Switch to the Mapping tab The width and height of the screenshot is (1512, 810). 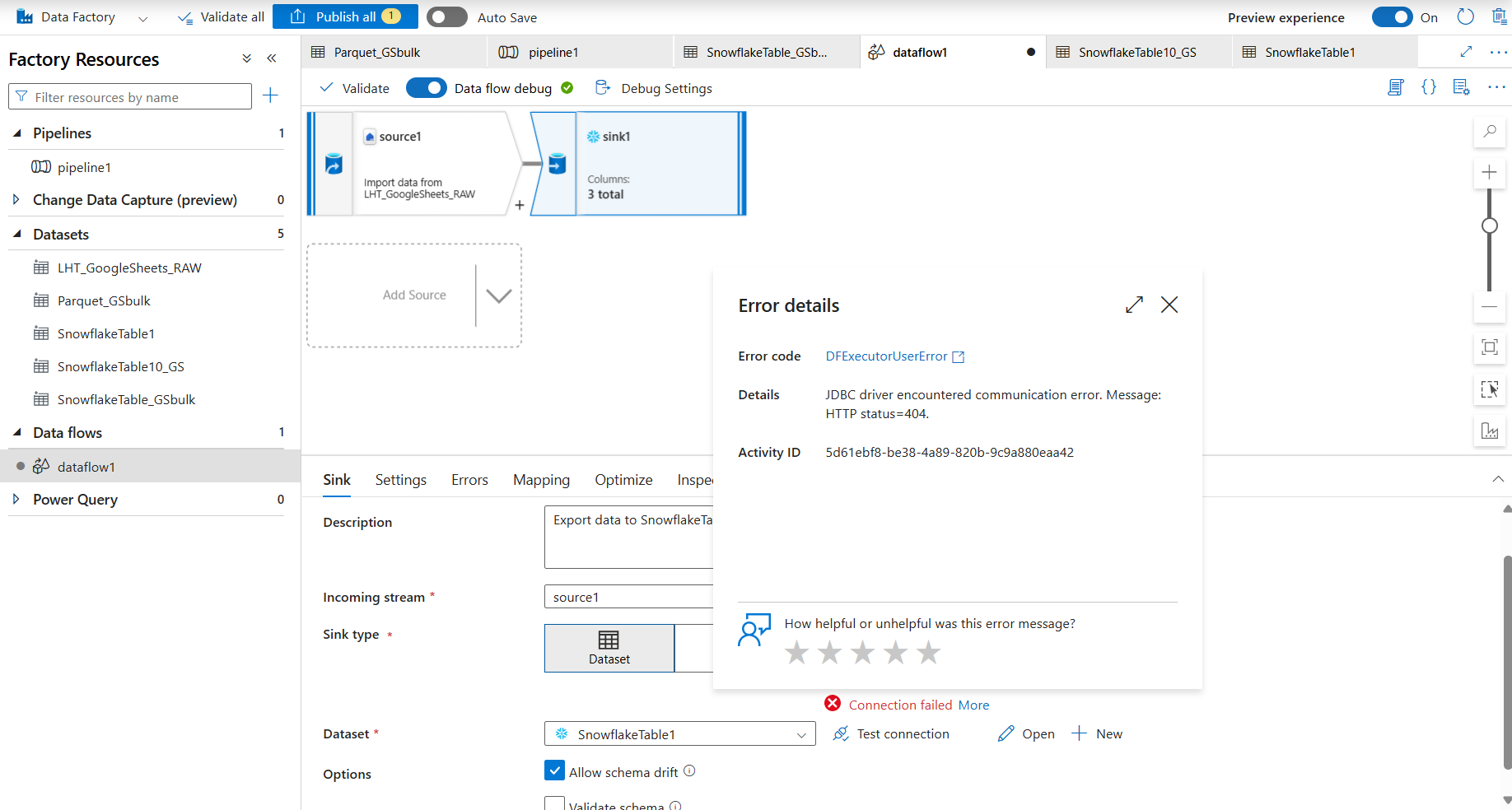[541, 479]
